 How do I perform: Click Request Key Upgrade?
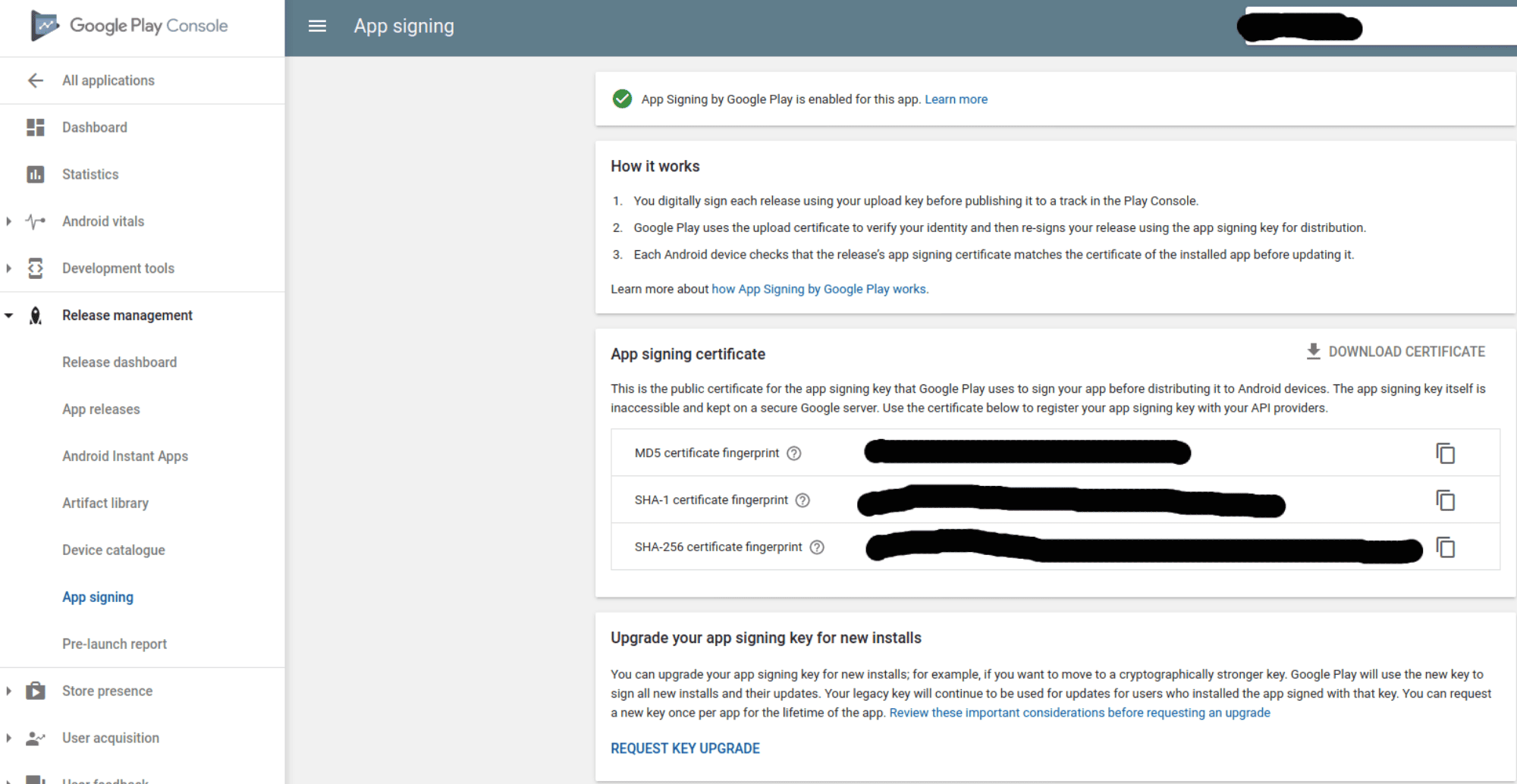tap(685, 748)
